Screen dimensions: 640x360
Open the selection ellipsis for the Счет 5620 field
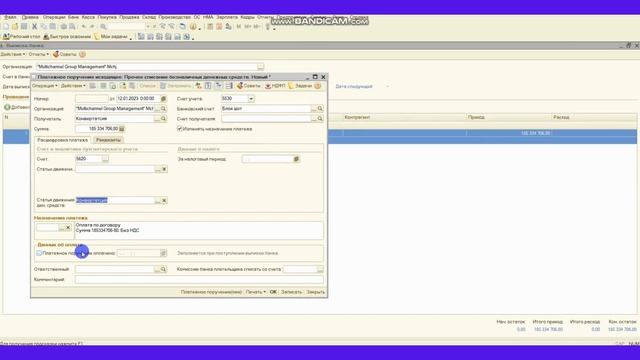[x=105, y=159]
